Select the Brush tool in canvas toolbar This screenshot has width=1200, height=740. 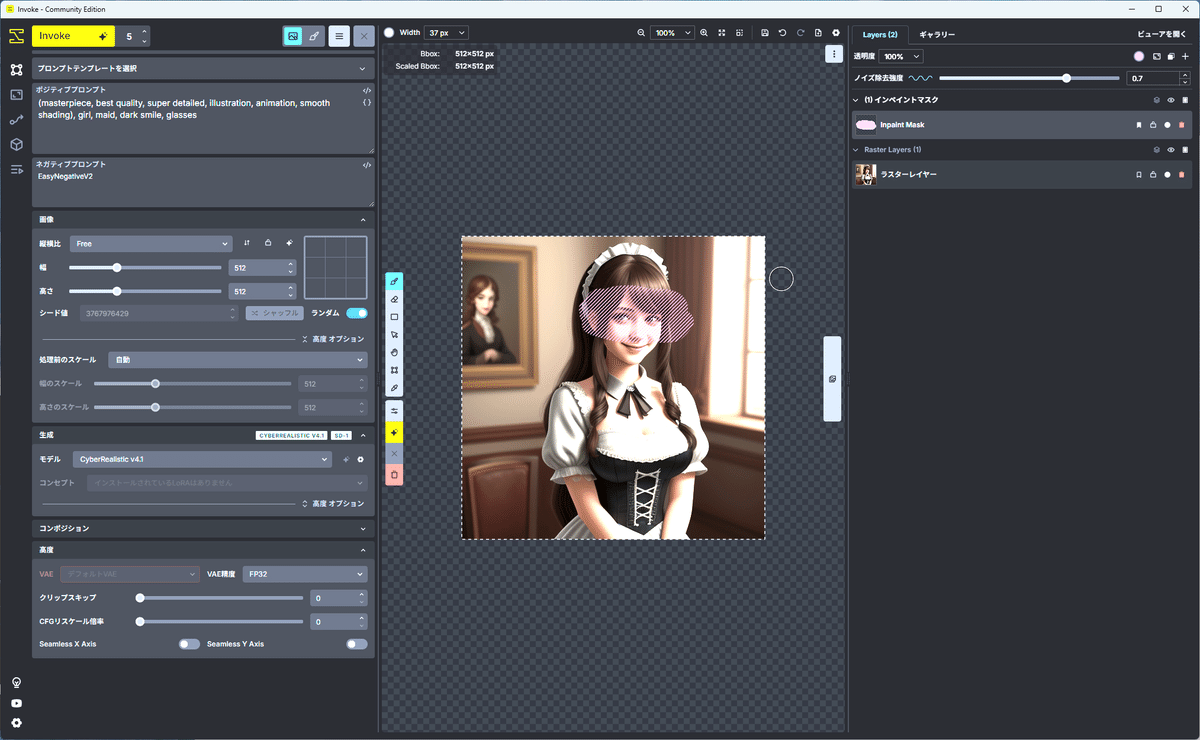coord(394,280)
